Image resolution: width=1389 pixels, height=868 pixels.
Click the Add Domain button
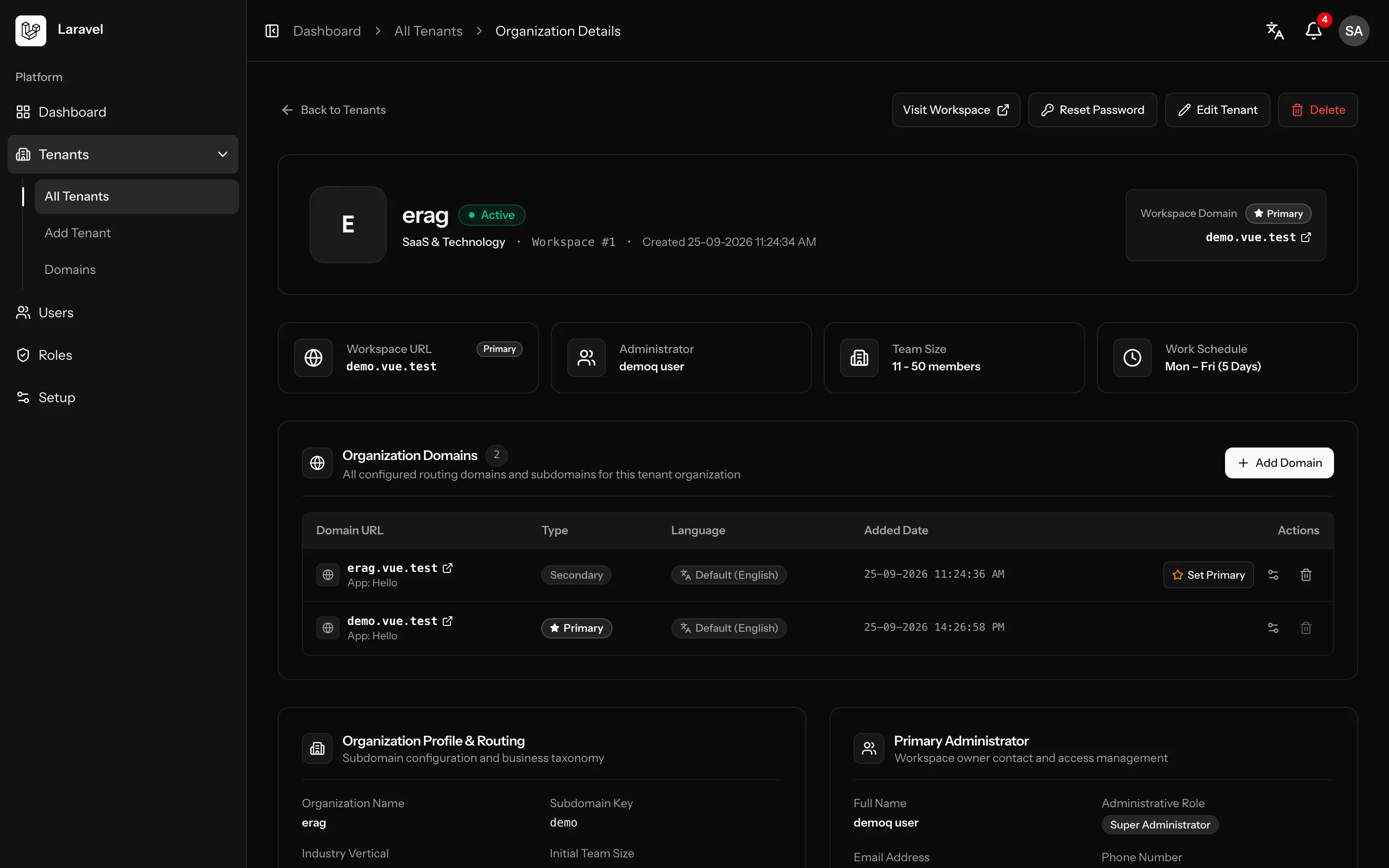coord(1279,463)
